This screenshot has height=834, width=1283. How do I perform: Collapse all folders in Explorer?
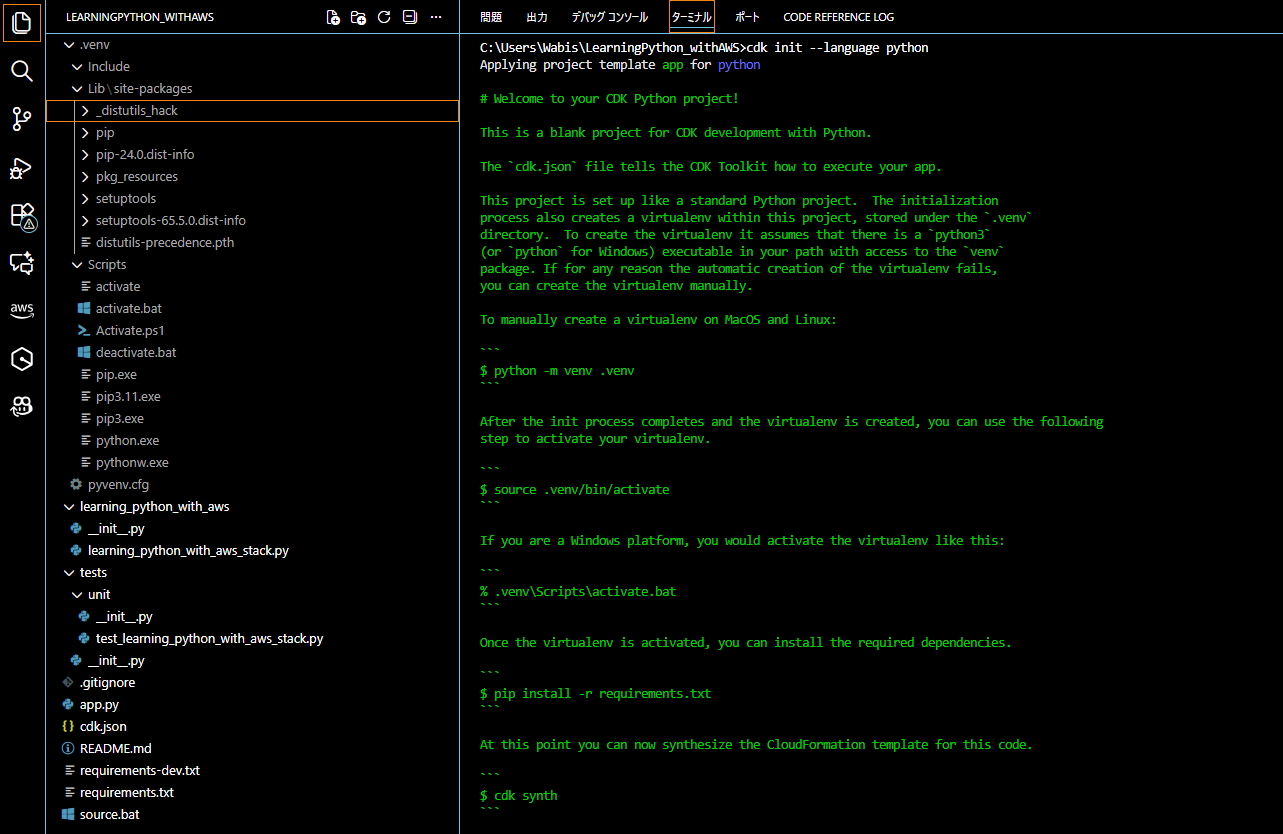(409, 17)
